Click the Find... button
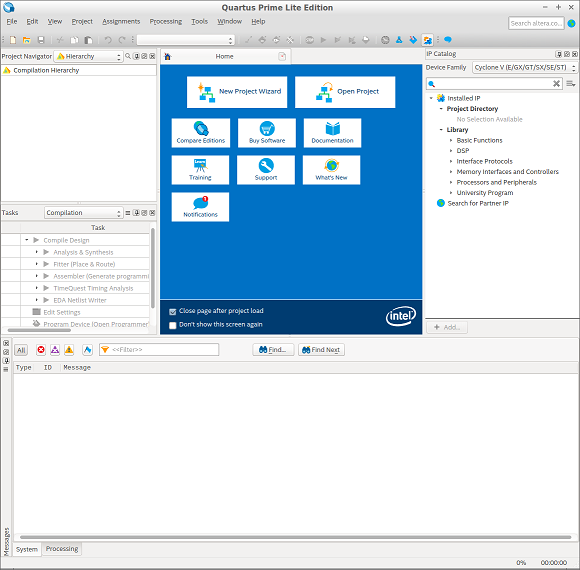This screenshot has height=570, width=580. (x=273, y=350)
